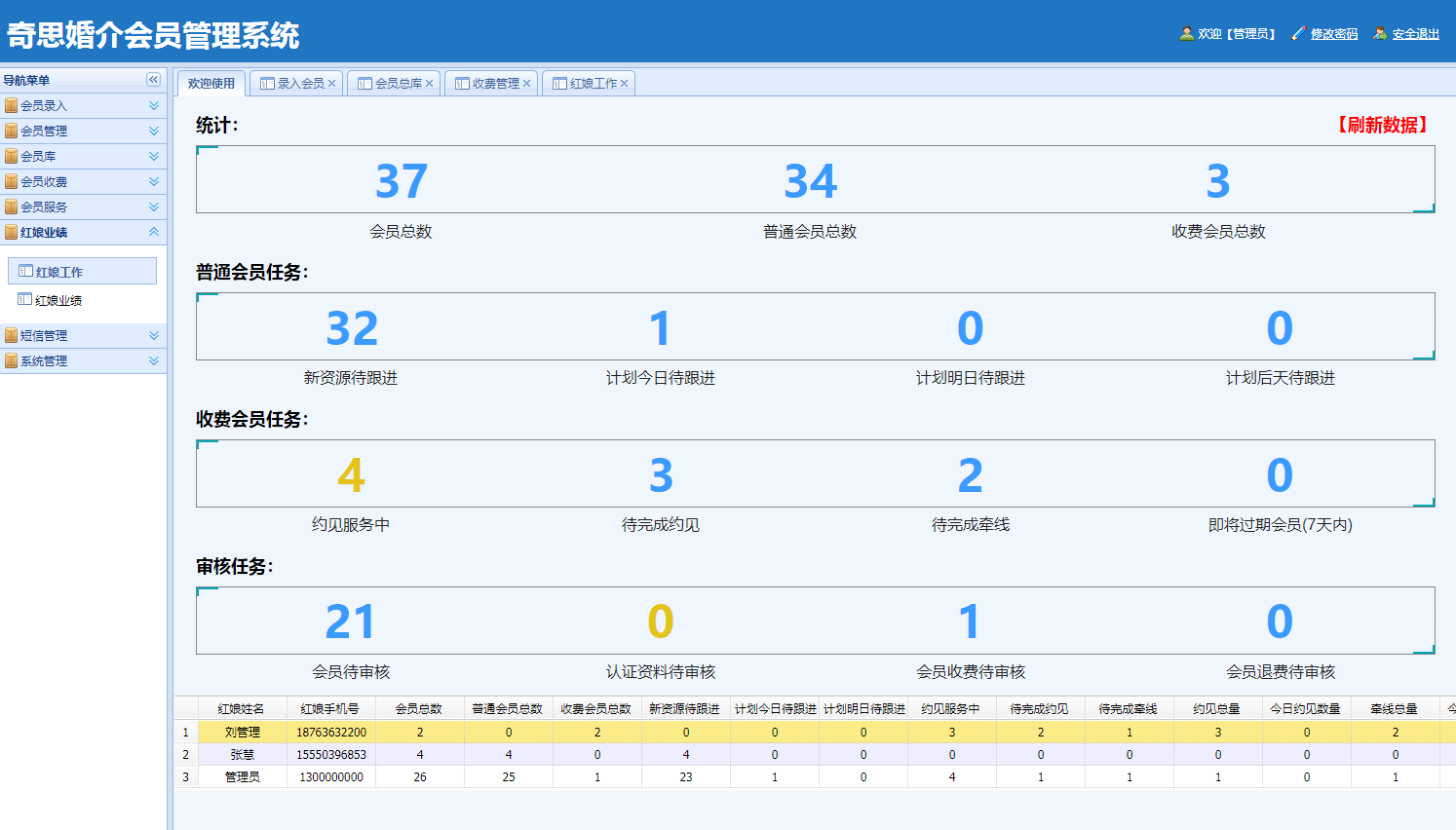Click the exit icon beside 安全退出
The width and height of the screenshot is (1456, 830).
coord(1380,33)
